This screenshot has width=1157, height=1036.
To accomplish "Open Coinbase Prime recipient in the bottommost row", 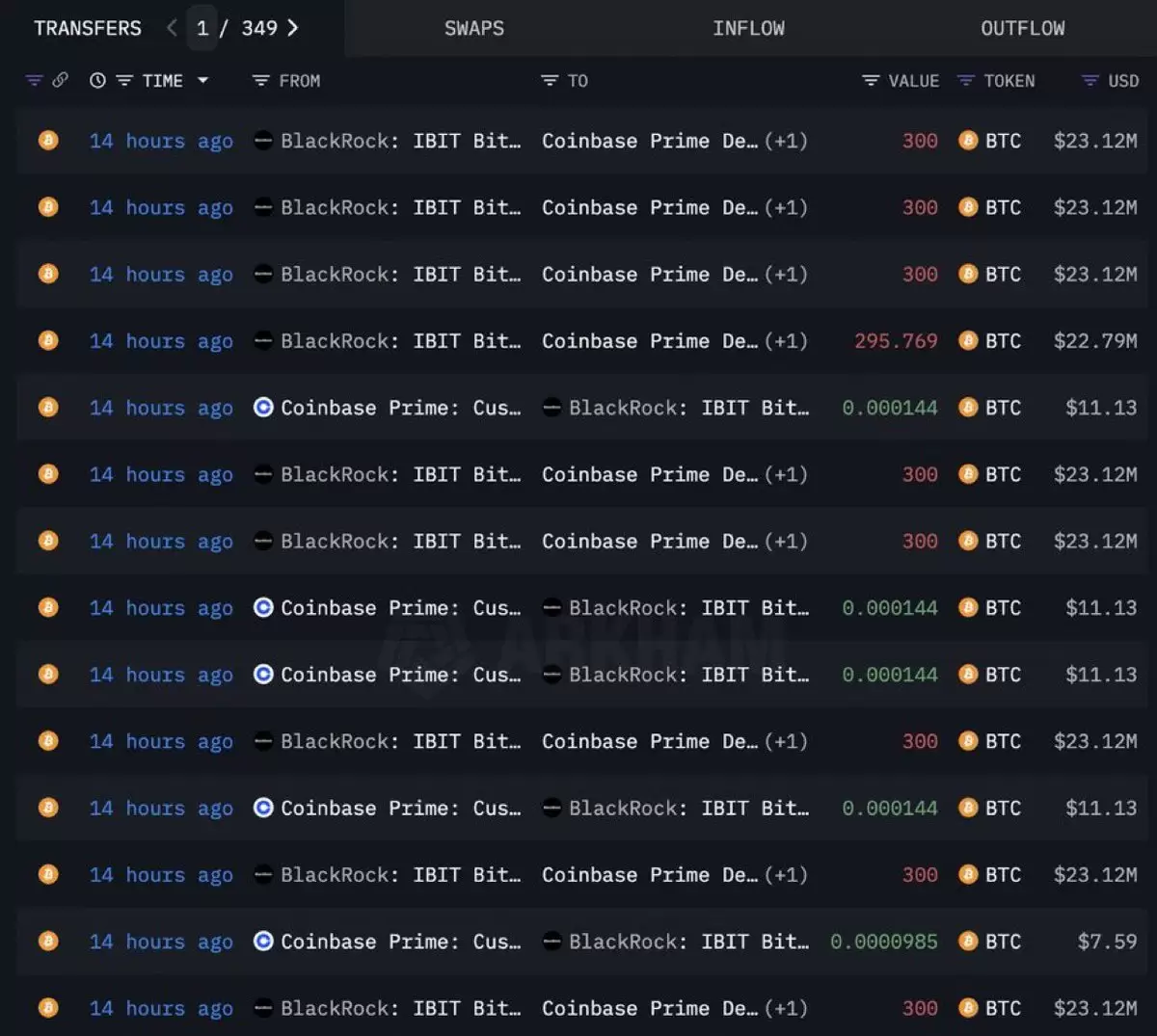I will [x=650, y=1008].
